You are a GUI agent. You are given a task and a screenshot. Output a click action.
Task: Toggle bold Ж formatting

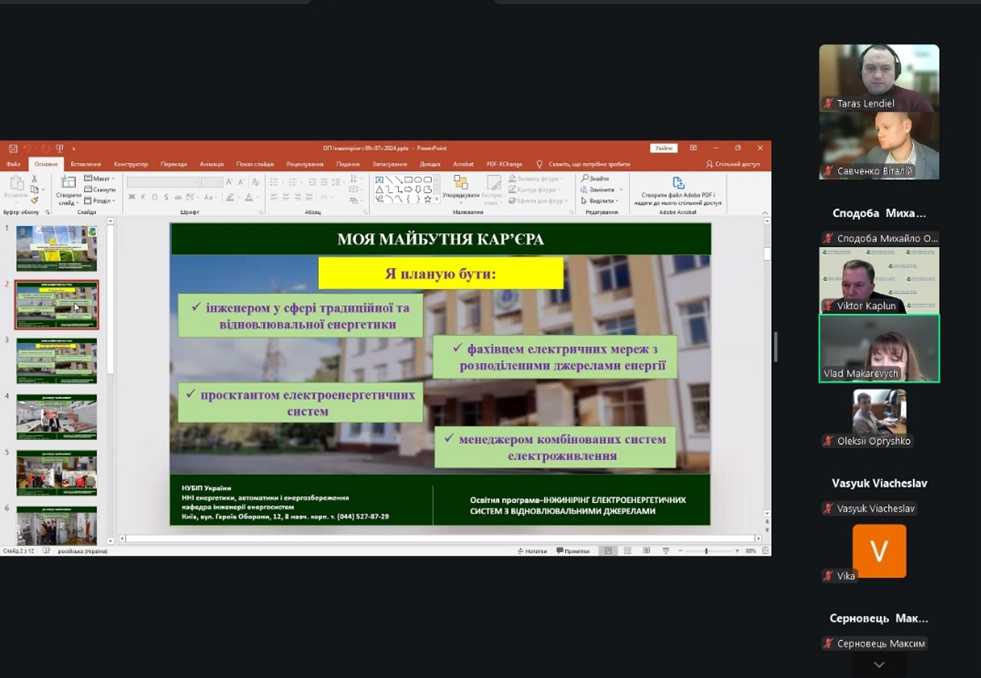click(x=131, y=197)
